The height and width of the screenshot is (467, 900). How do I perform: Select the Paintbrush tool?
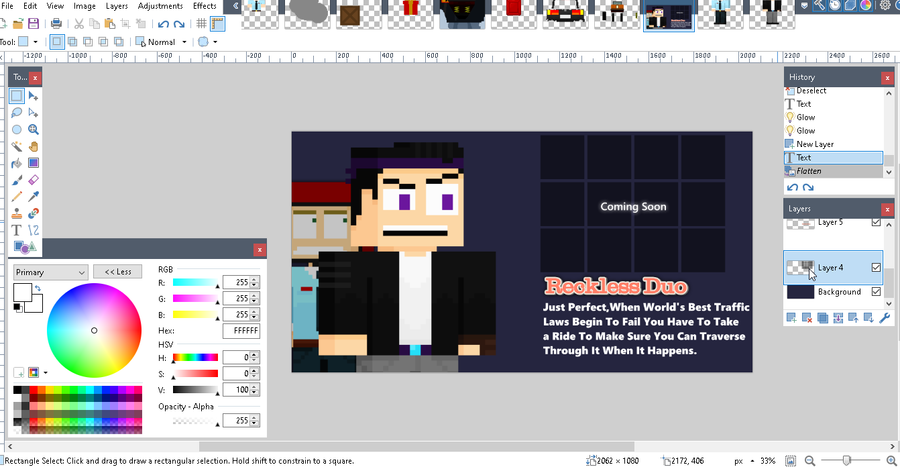click(x=17, y=180)
